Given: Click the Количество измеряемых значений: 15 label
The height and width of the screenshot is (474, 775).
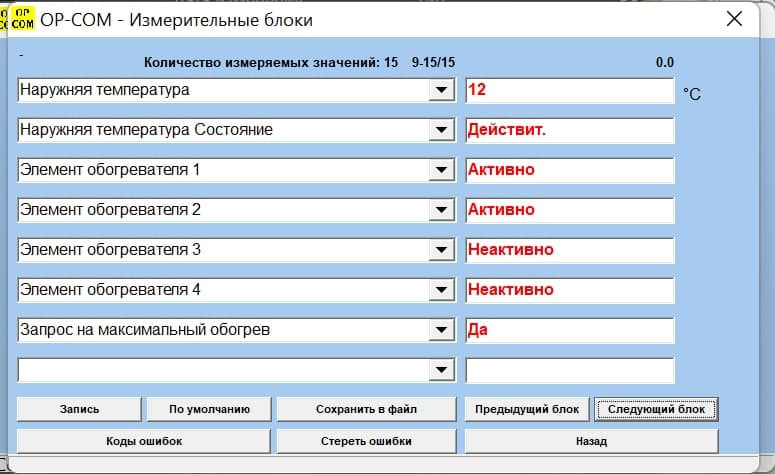Looking at the screenshot, I should tap(271, 63).
